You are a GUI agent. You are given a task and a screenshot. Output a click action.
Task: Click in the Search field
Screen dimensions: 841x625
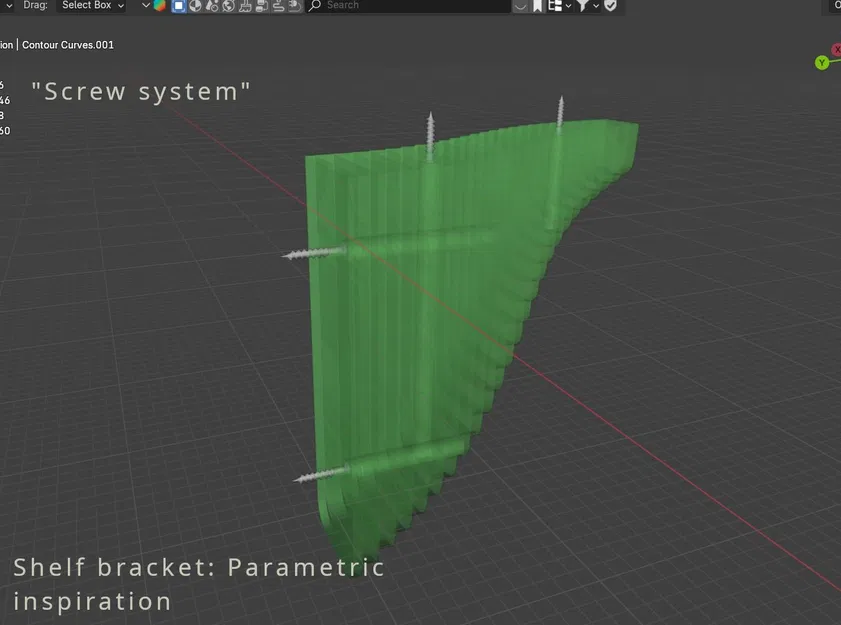[408, 5]
